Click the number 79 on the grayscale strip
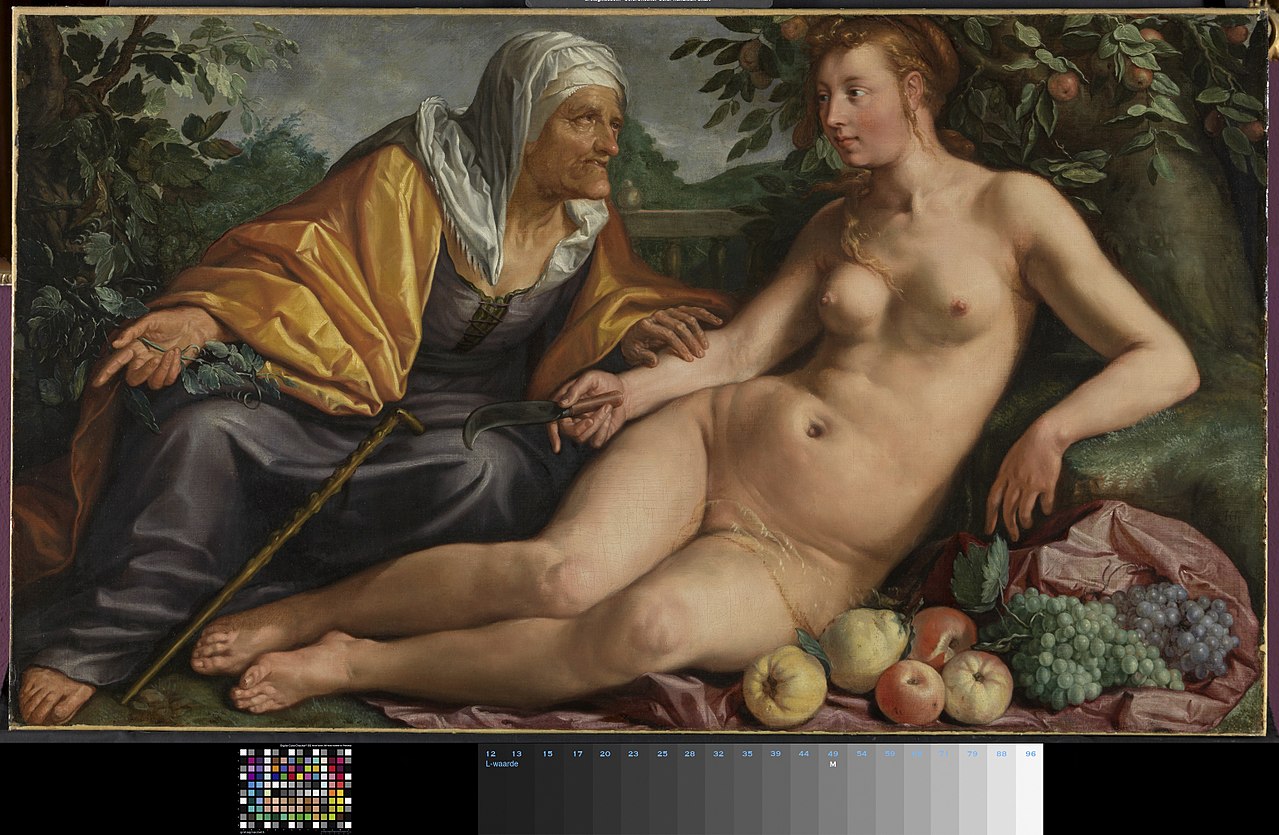The width and height of the screenshot is (1279, 835). coord(973,753)
